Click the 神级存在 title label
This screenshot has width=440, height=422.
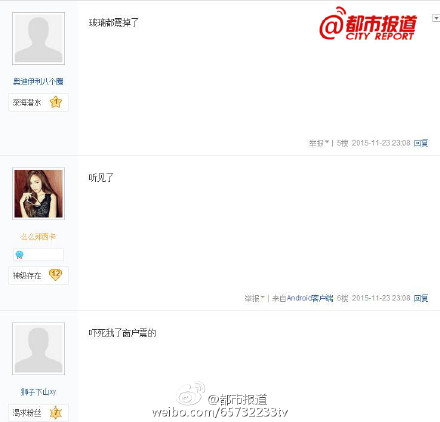tap(27, 276)
